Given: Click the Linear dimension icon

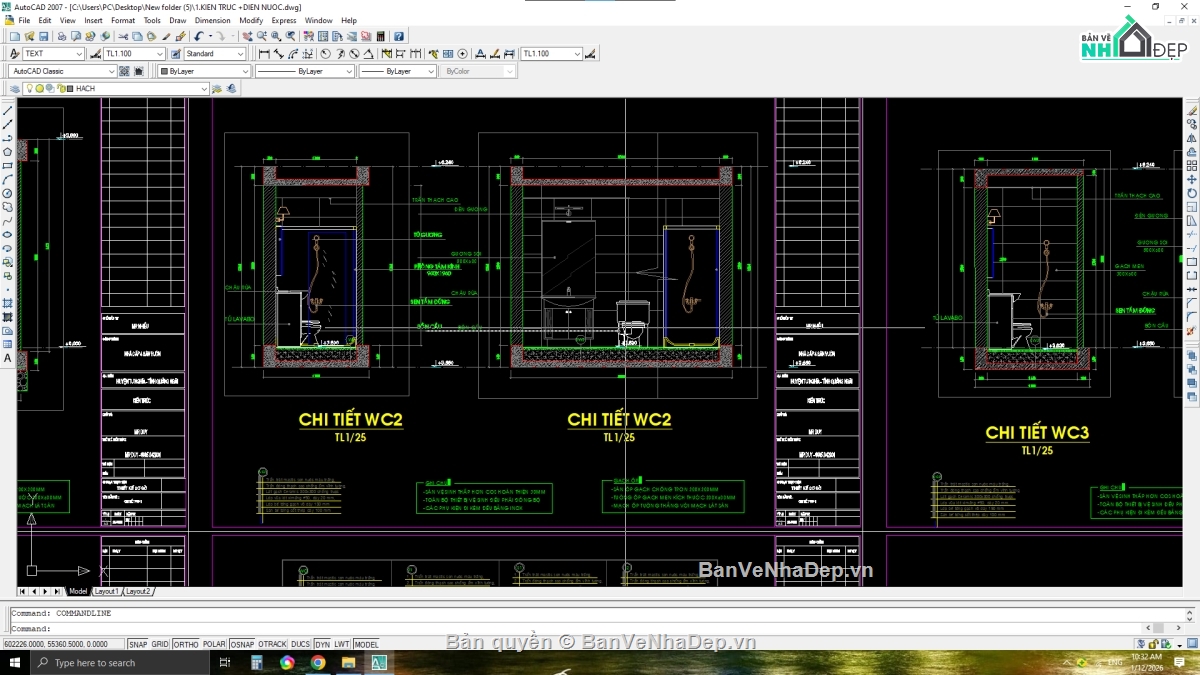Looking at the screenshot, I should [264, 54].
